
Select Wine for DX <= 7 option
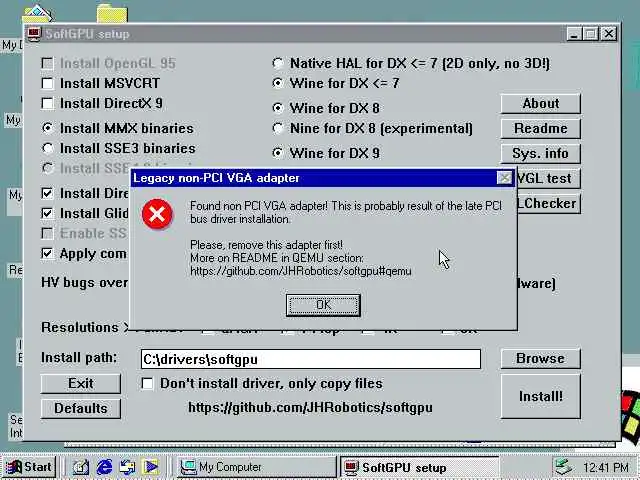278,83
